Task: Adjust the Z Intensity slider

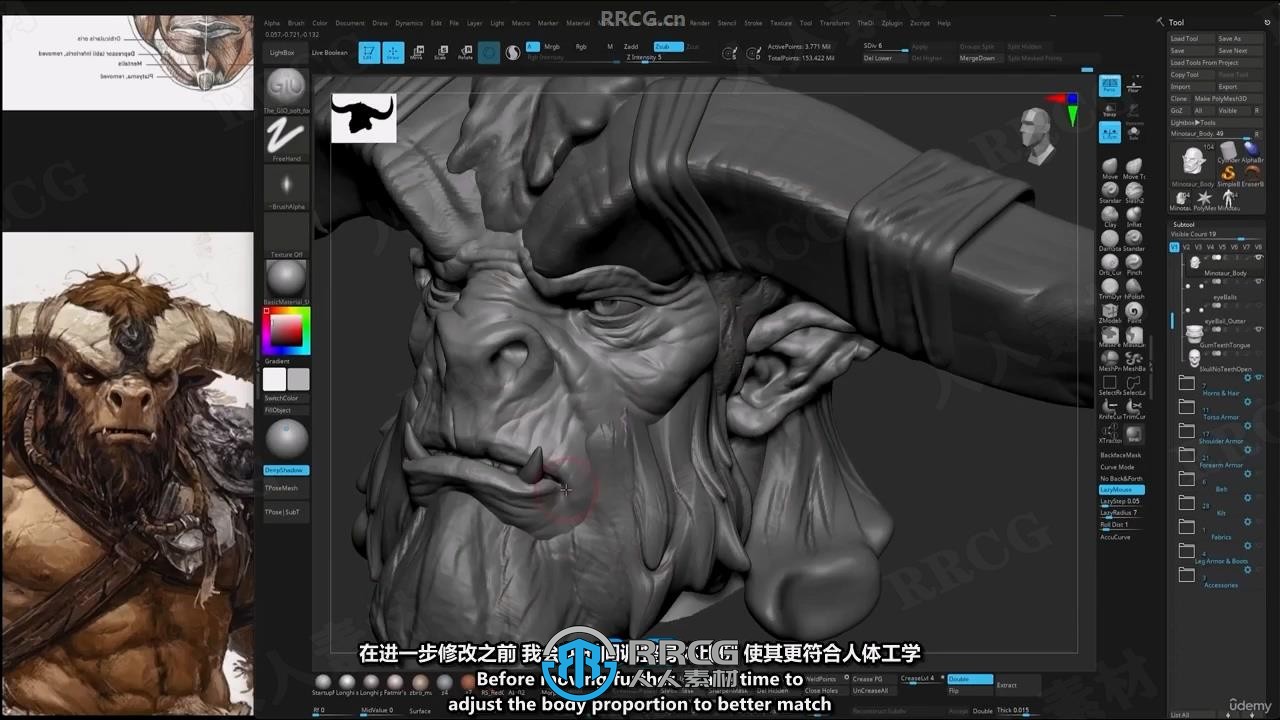Action: pyautogui.click(x=670, y=58)
